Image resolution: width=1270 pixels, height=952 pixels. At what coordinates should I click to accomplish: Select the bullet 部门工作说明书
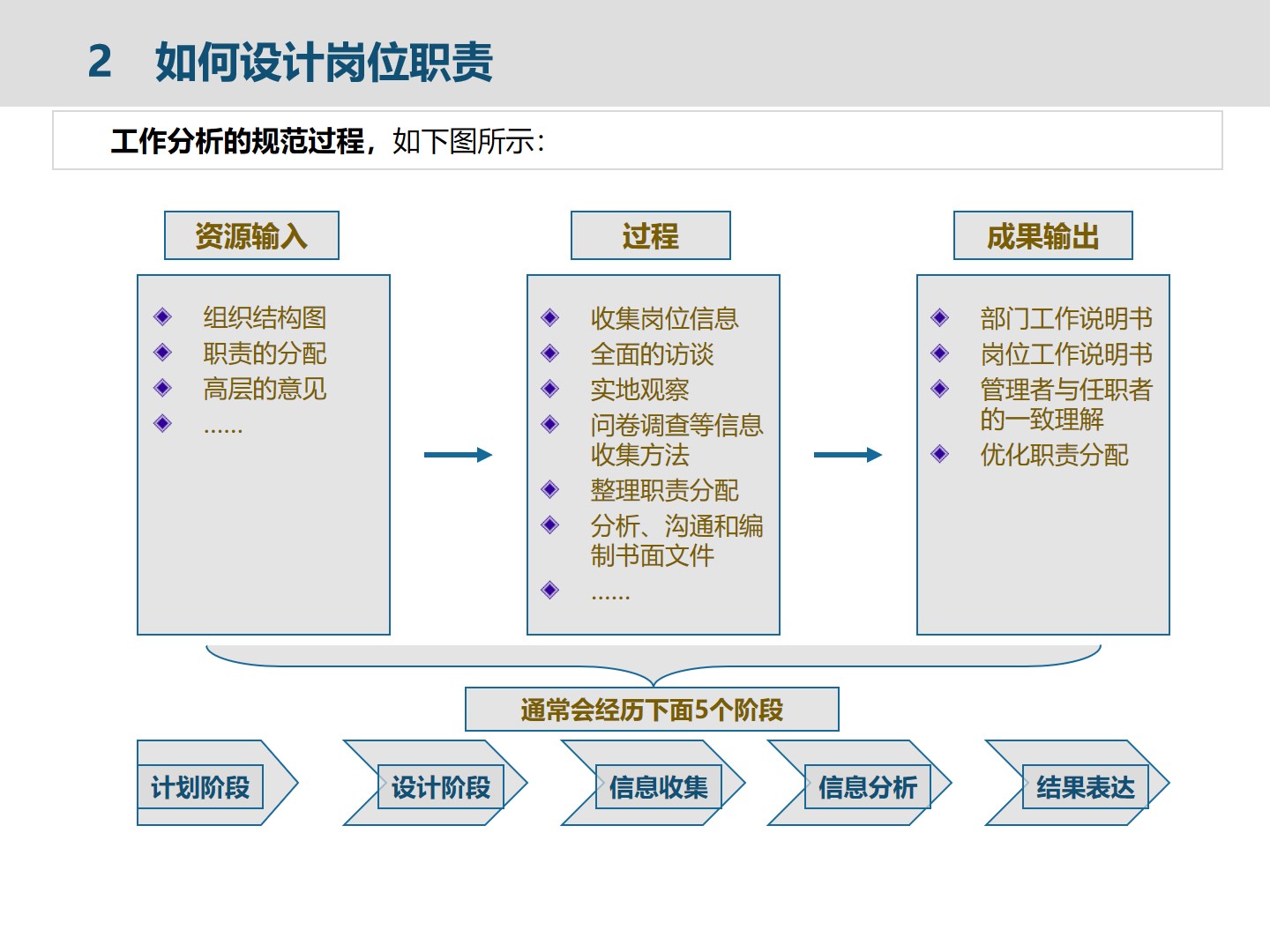coord(1067,318)
